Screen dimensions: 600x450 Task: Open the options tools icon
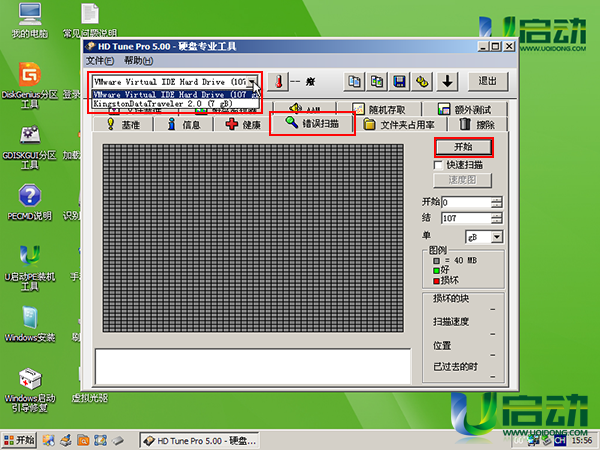tap(422, 82)
